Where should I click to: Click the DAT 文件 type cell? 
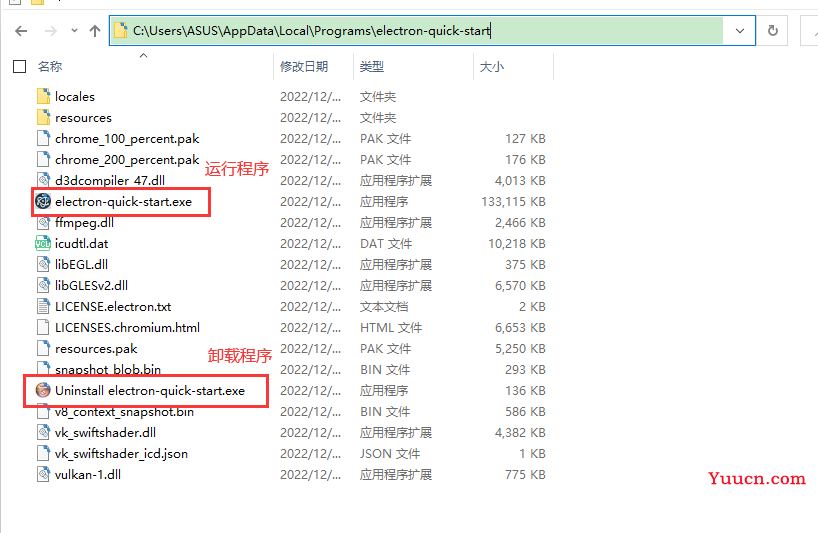click(x=386, y=244)
